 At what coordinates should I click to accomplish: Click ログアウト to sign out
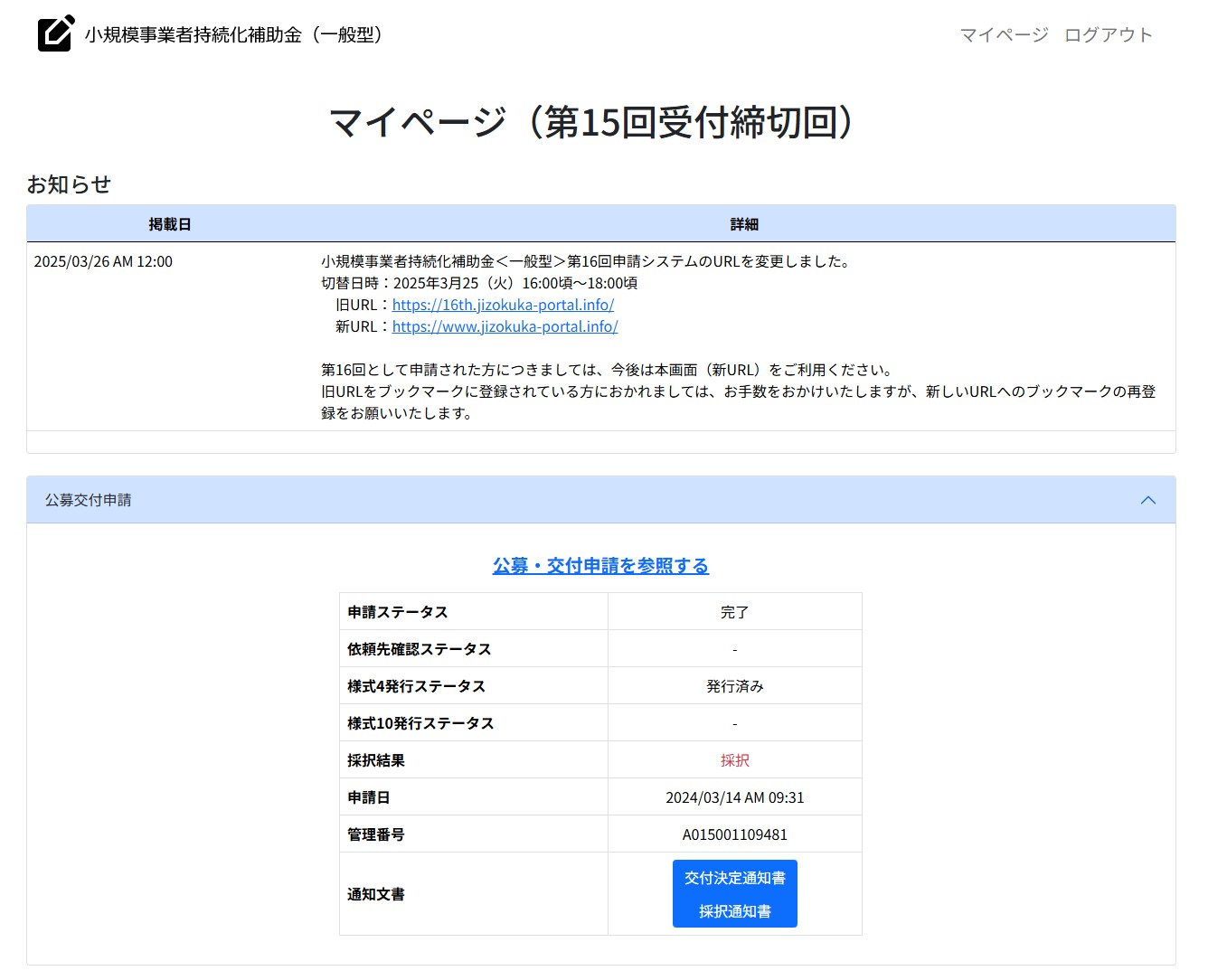pos(1109,34)
